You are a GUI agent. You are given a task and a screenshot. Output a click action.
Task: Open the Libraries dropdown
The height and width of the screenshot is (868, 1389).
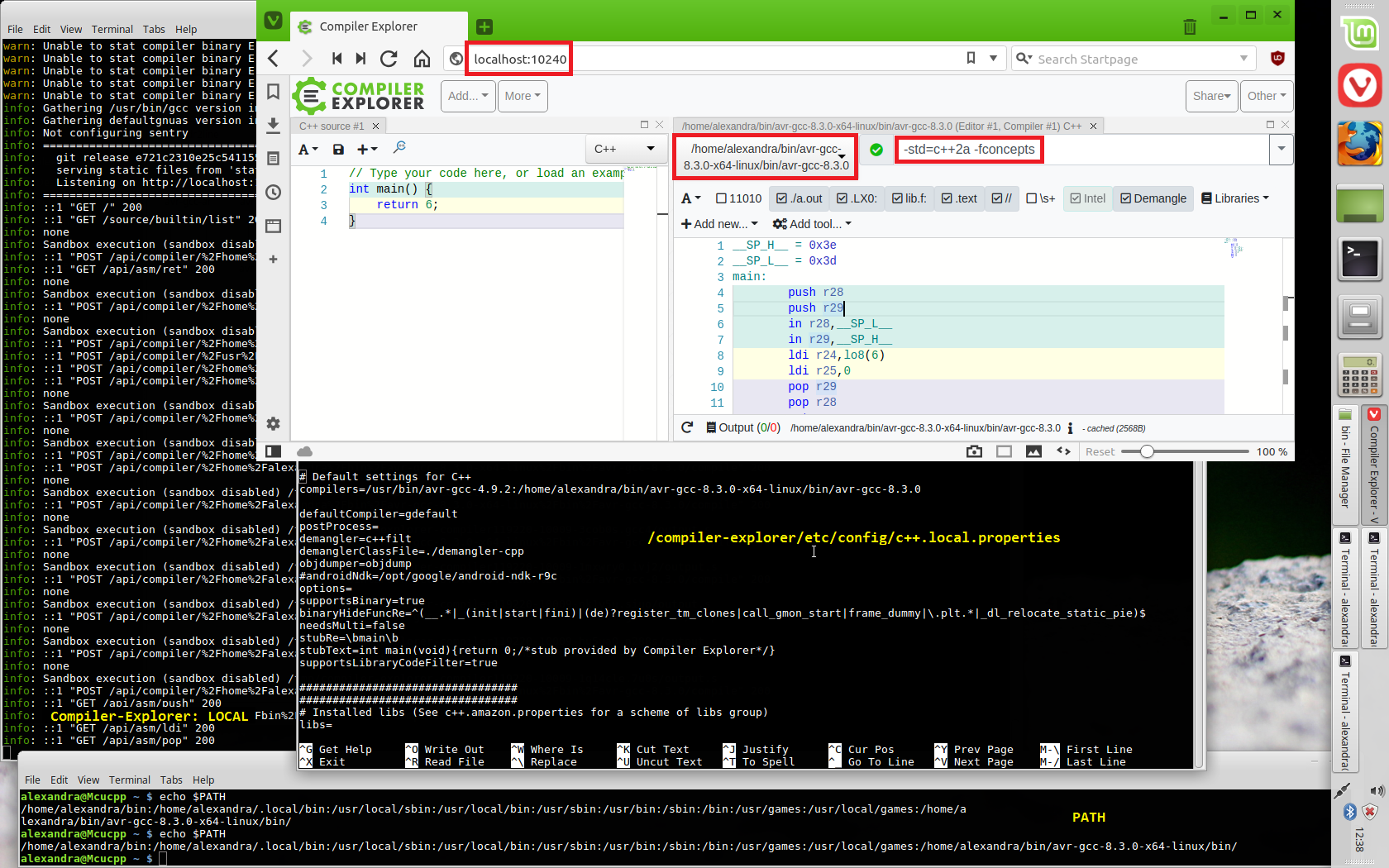pyautogui.click(x=1234, y=198)
